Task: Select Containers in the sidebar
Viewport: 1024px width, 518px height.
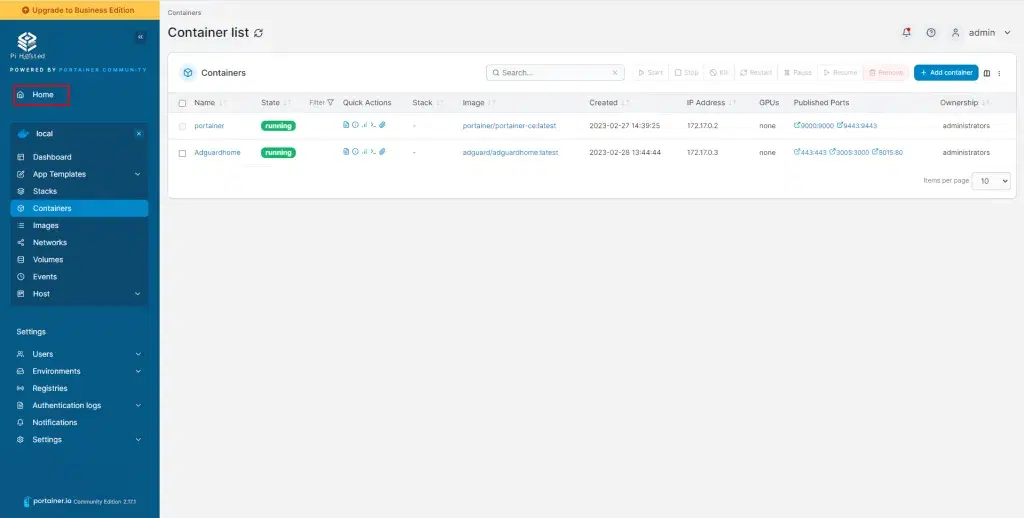Action: (79, 208)
